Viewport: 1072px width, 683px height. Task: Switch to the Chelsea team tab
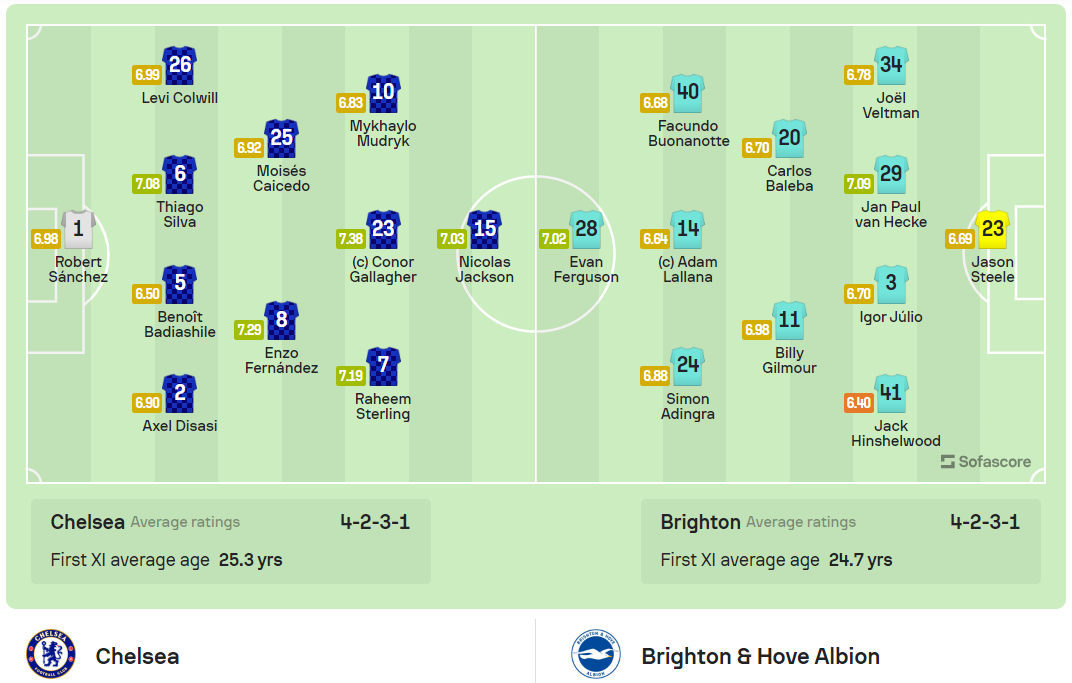[138, 657]
